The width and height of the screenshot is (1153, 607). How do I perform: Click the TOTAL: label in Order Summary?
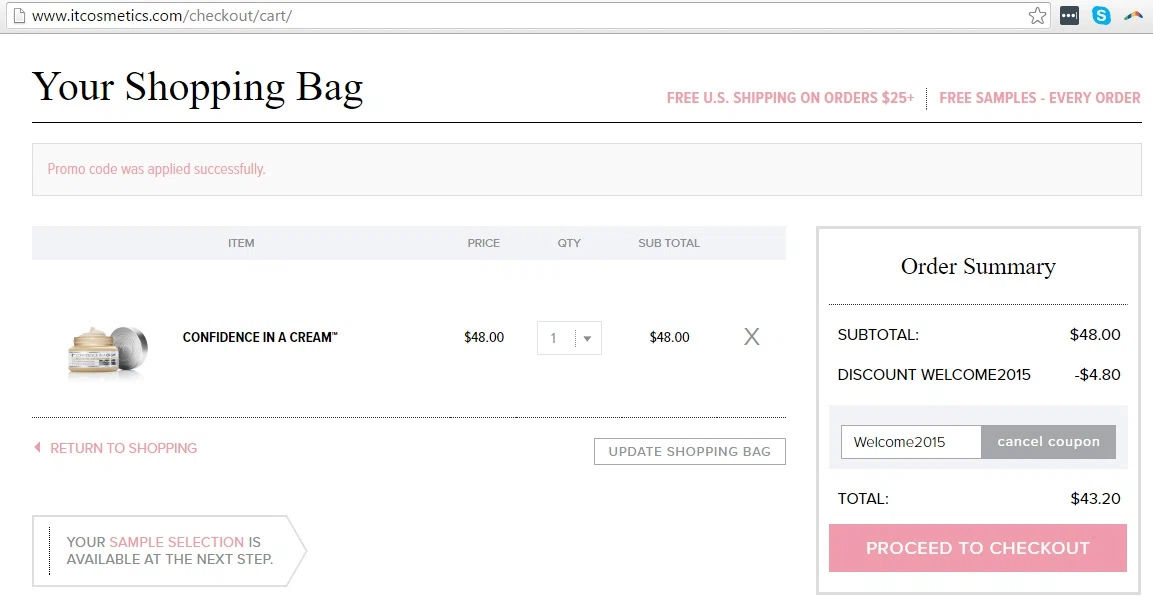[863, 499]
